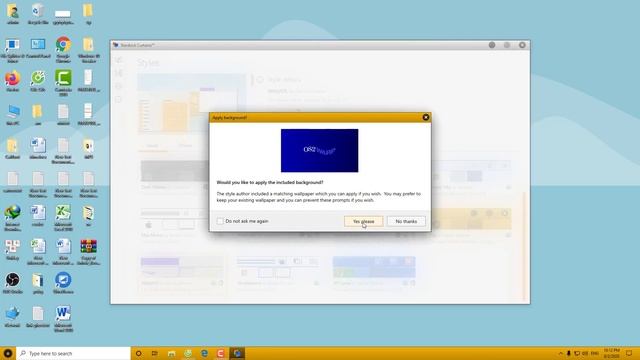This screenshot has width=640, height=360.
Task: Open the blue paper-boat desktop shortcut
Action: point(13,317)
